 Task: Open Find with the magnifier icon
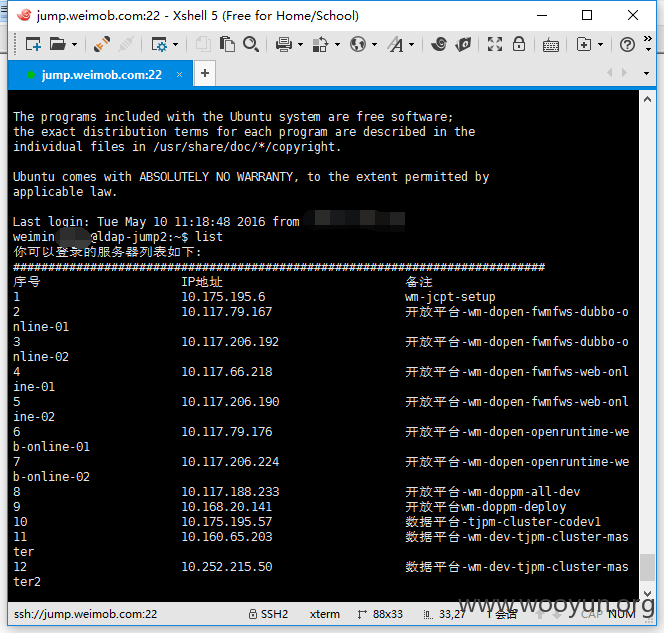[251, 44]
